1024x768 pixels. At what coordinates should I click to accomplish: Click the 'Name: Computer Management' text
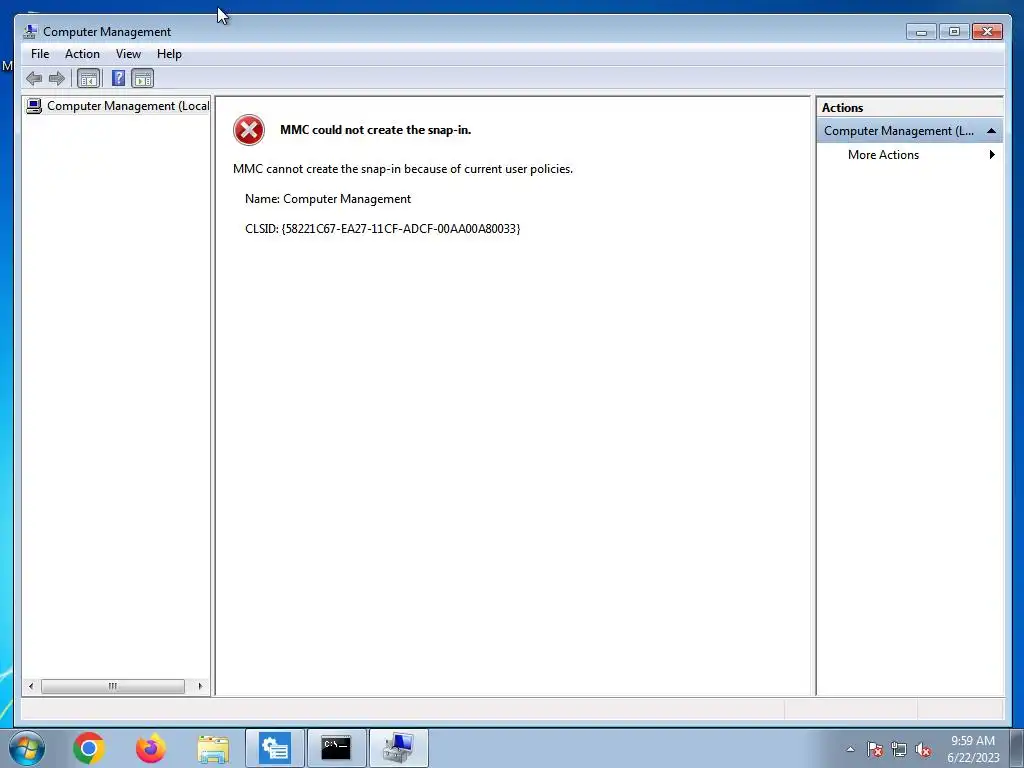coord(328,199)
